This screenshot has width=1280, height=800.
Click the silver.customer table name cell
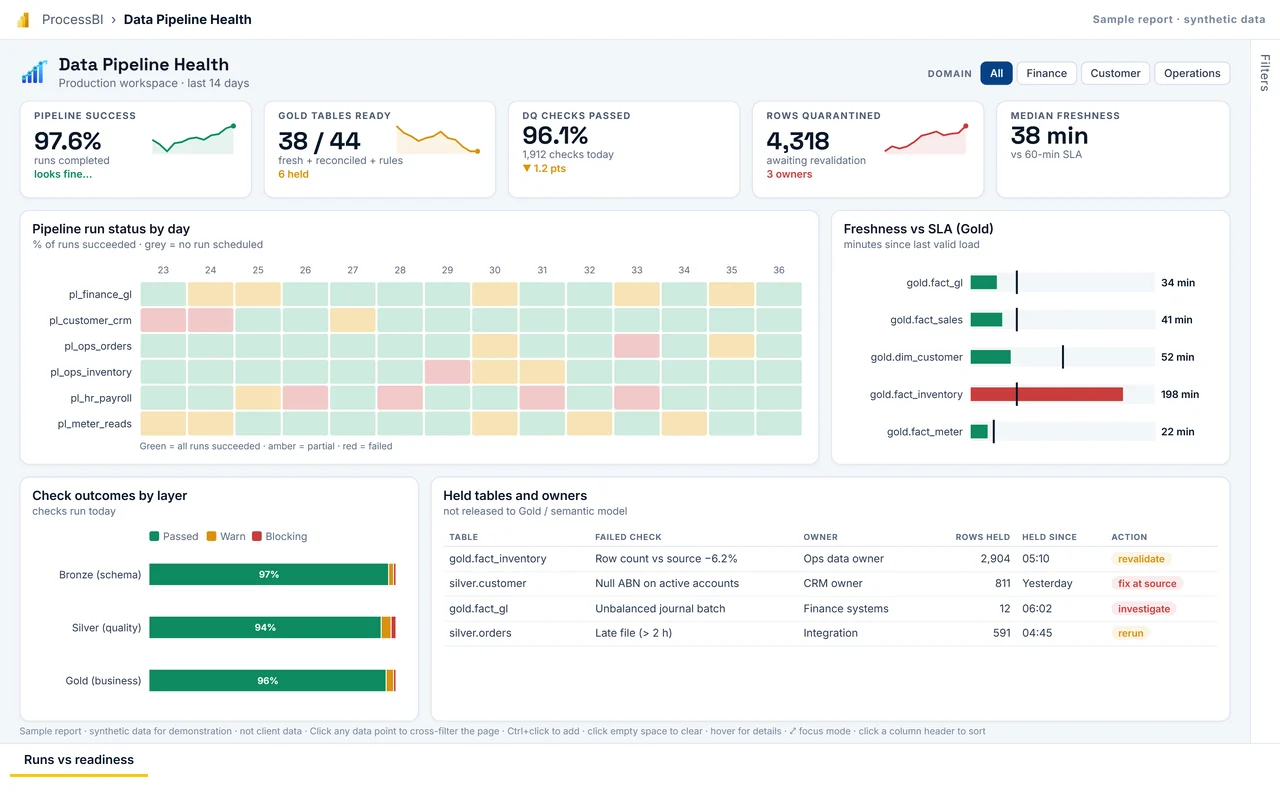coord(488,583)
